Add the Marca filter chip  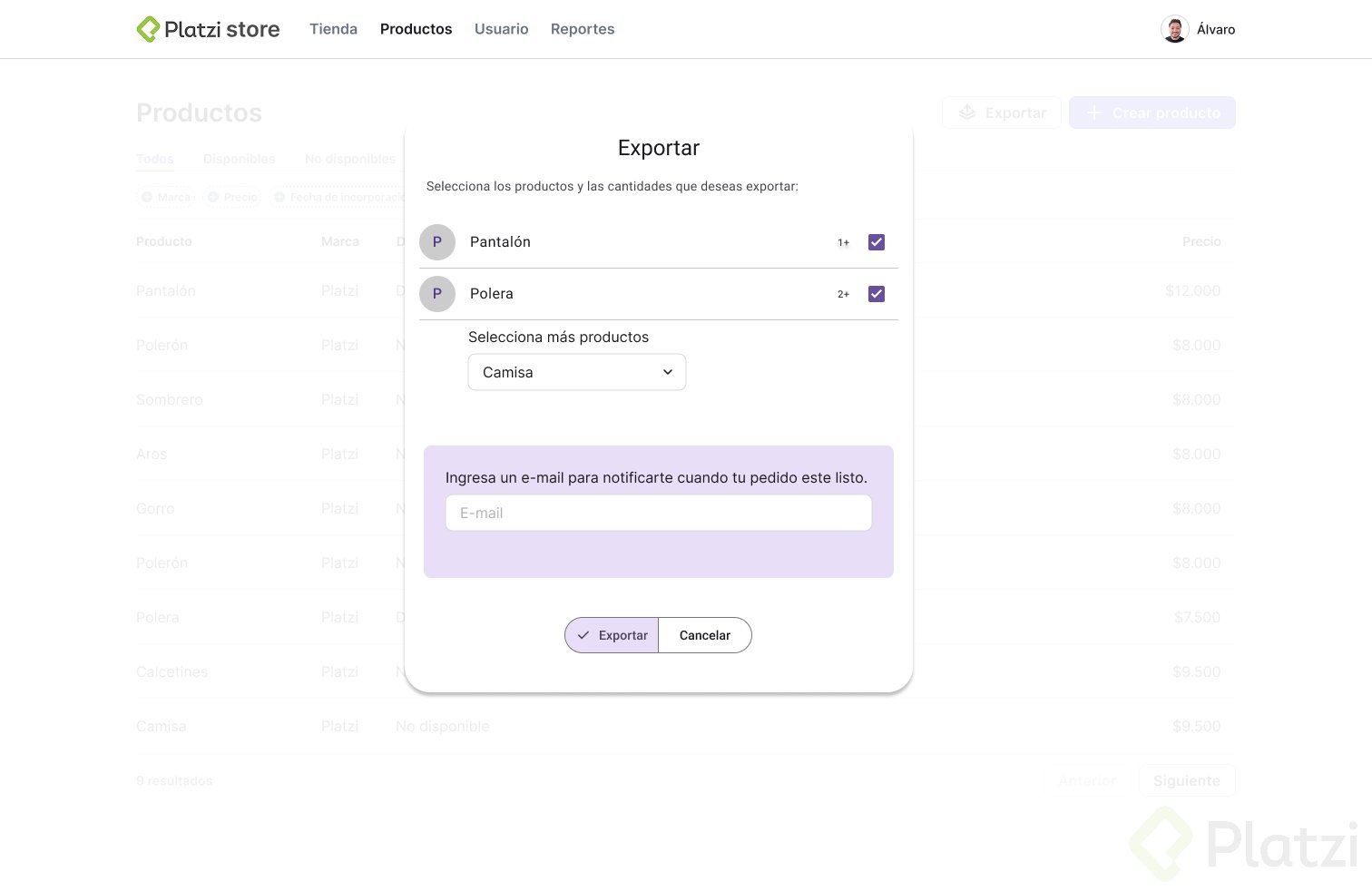(x=166, y=197)
